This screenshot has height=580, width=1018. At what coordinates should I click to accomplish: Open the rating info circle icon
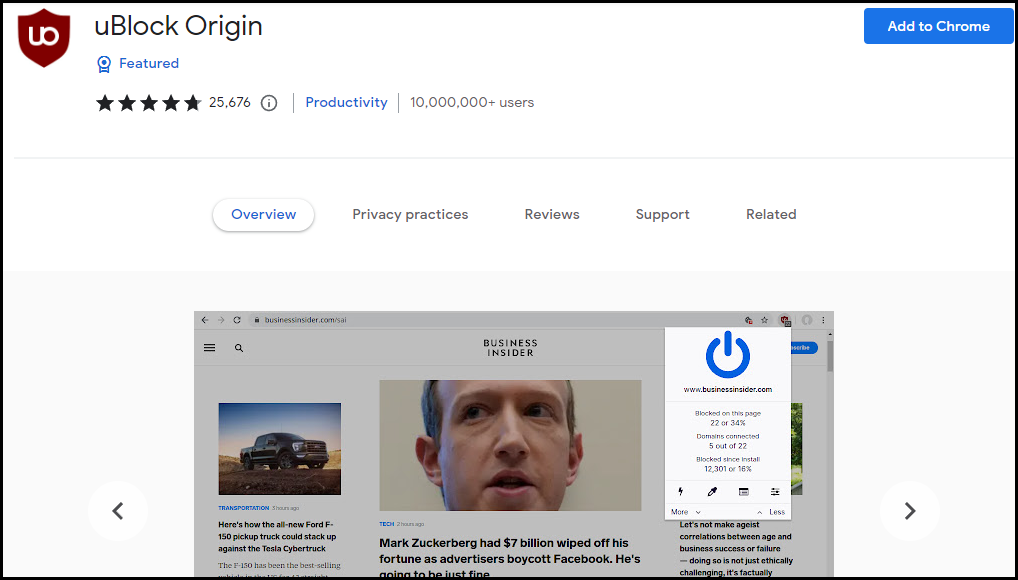(269, 103)
